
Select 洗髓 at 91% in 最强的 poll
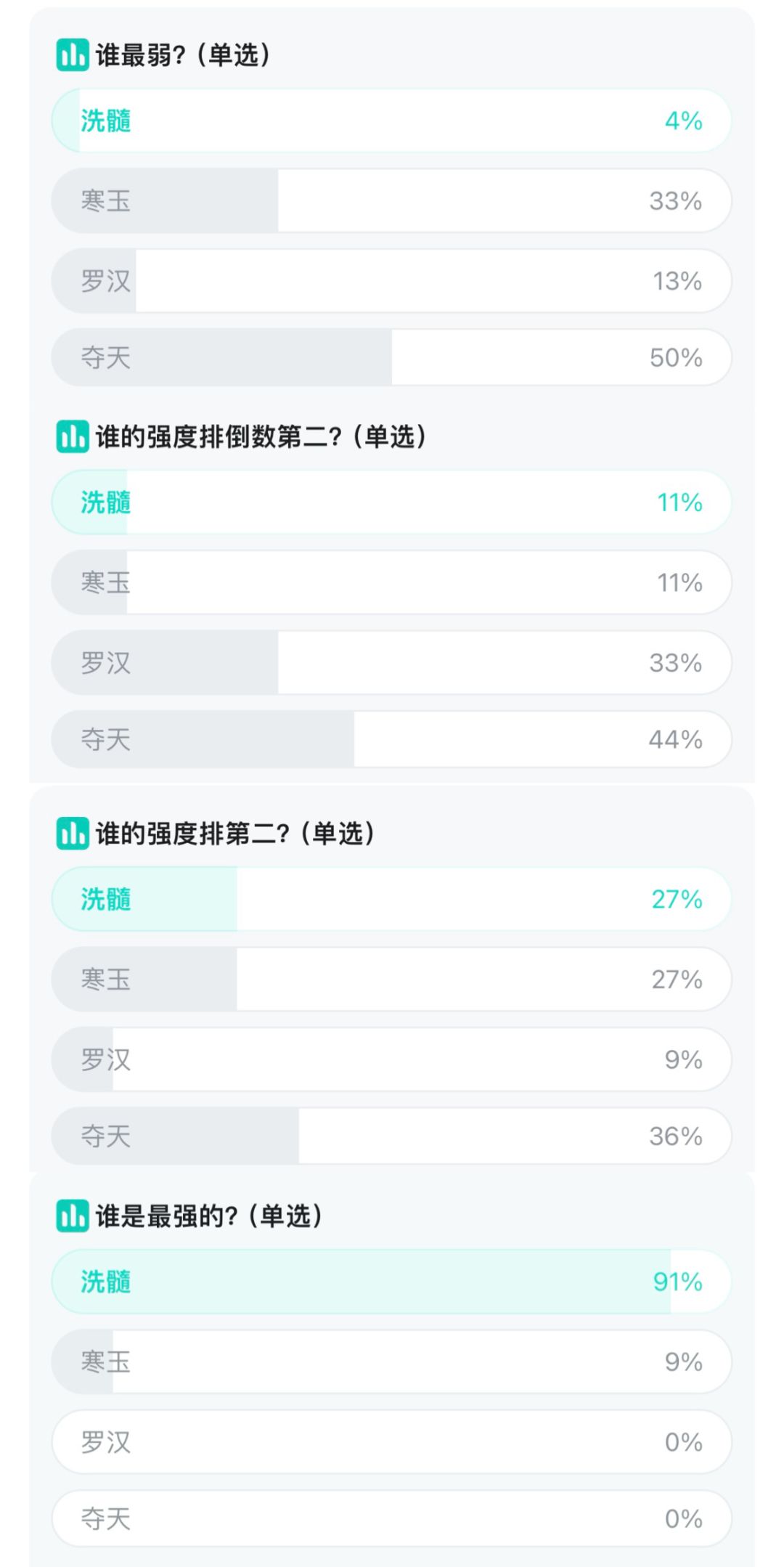point(391,1282)
